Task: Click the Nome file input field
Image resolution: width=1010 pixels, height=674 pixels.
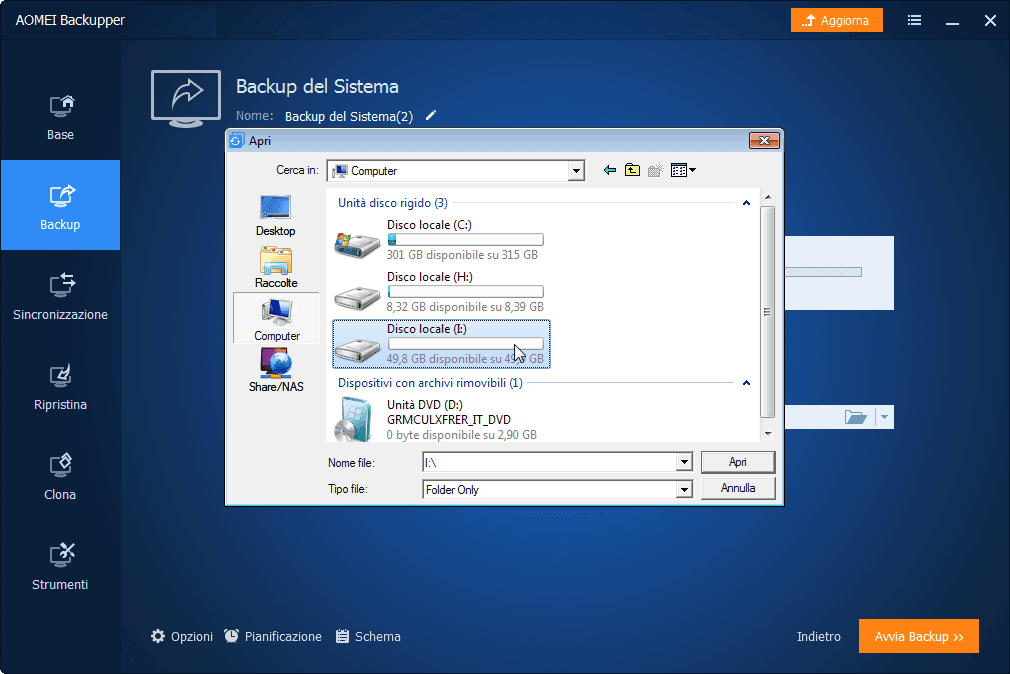Action: (x=549, y=462)
